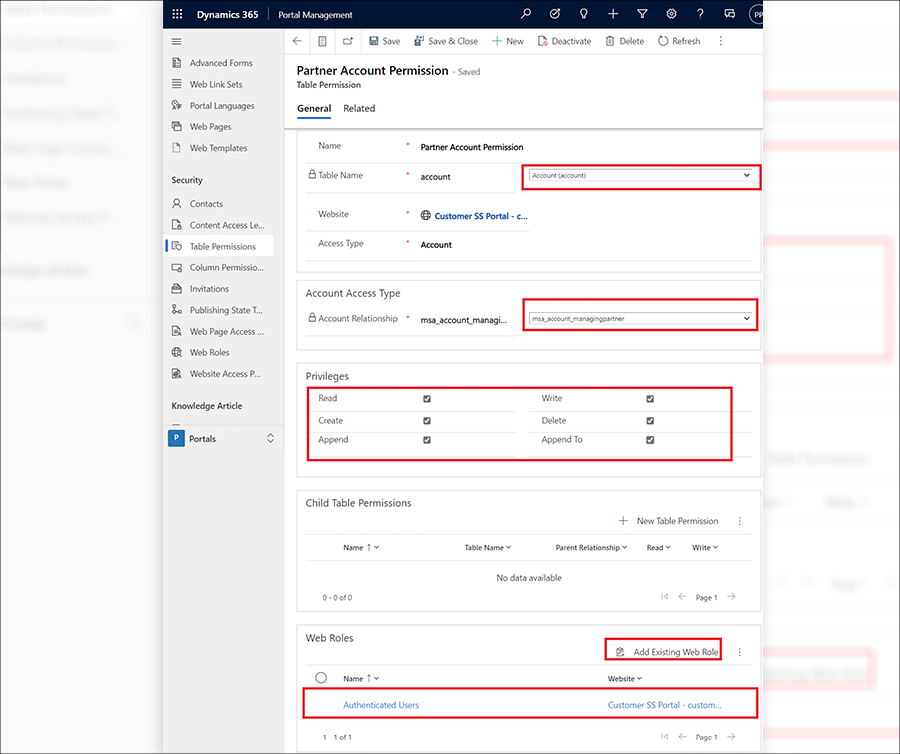
Task: Open the Account (account) table name dropdown
Action: pyautogui.click(x=641, y=176)
